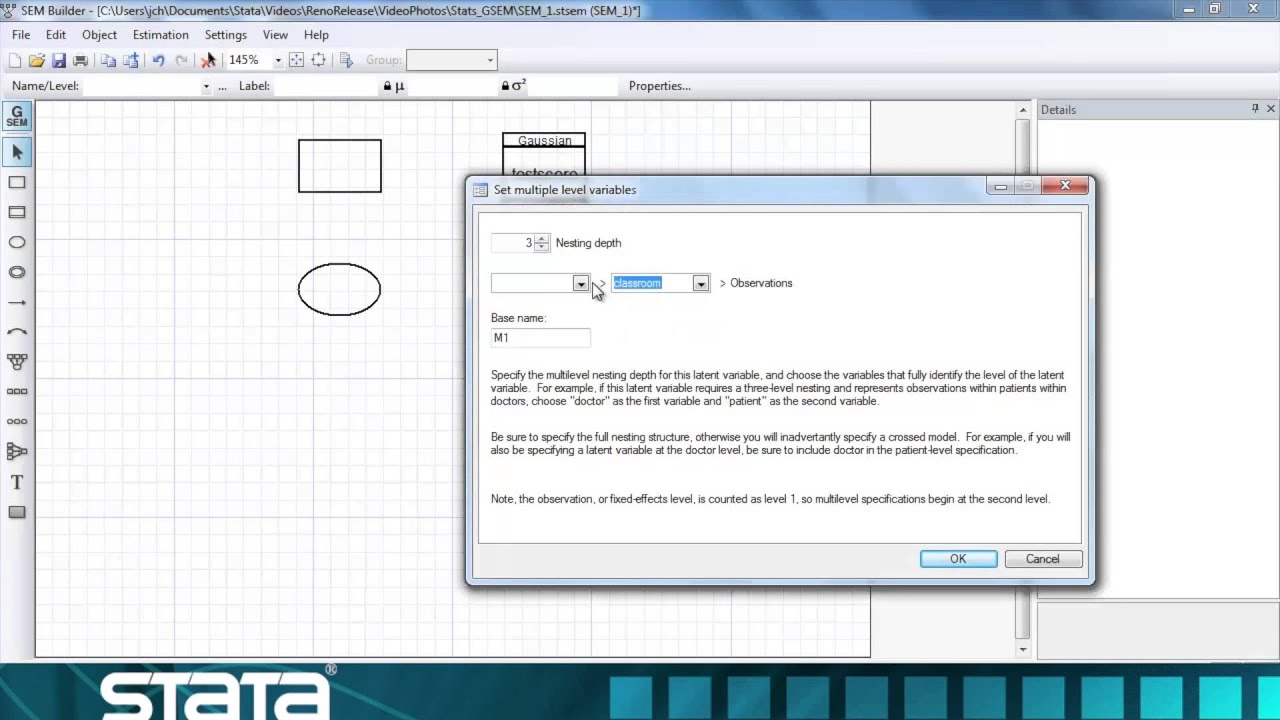Screen dimensions: 1280x720
Task: Confirm dialog with OK button
Action: click(958, 559)
